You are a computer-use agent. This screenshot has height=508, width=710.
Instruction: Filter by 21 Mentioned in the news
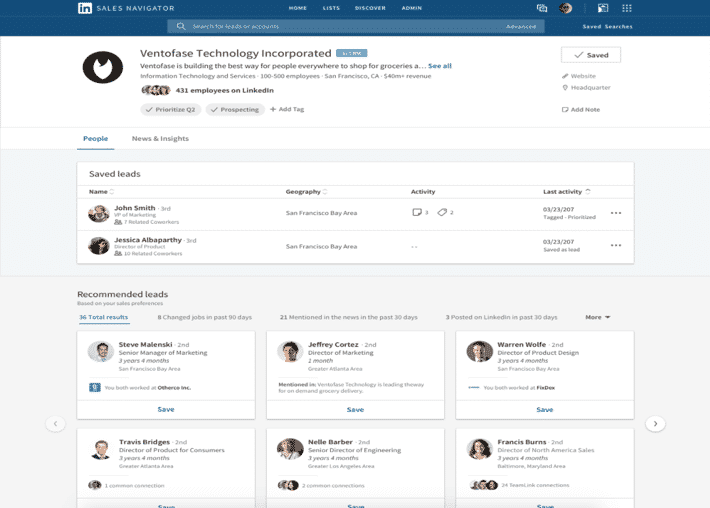(349, 317)
